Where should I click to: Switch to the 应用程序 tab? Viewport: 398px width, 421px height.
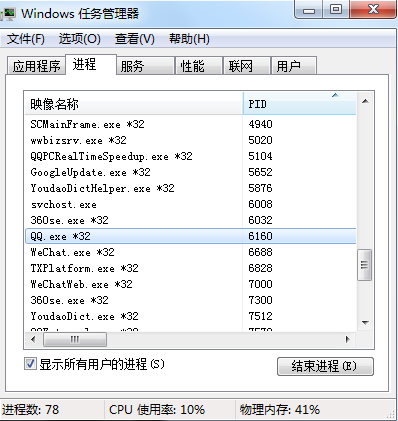pyautogui.click(x=36, y=66)
